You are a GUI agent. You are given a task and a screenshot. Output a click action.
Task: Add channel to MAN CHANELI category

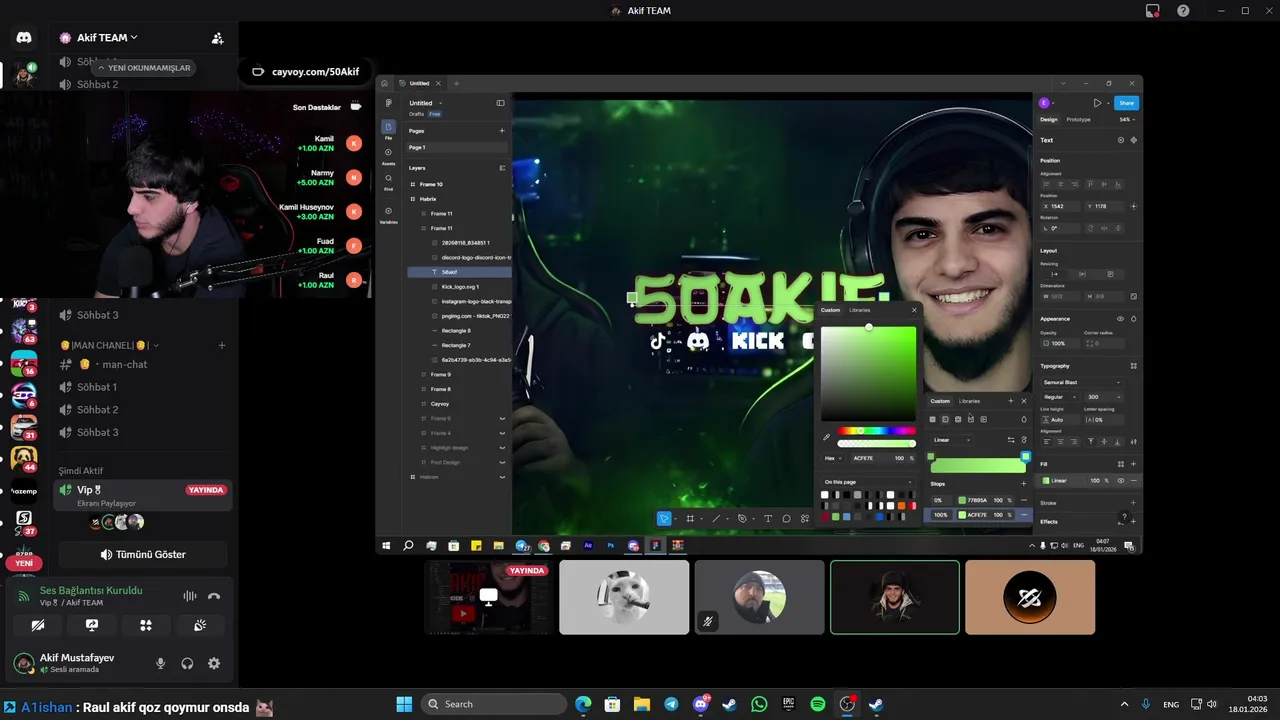pyautogui.click(x=222, y=345)
